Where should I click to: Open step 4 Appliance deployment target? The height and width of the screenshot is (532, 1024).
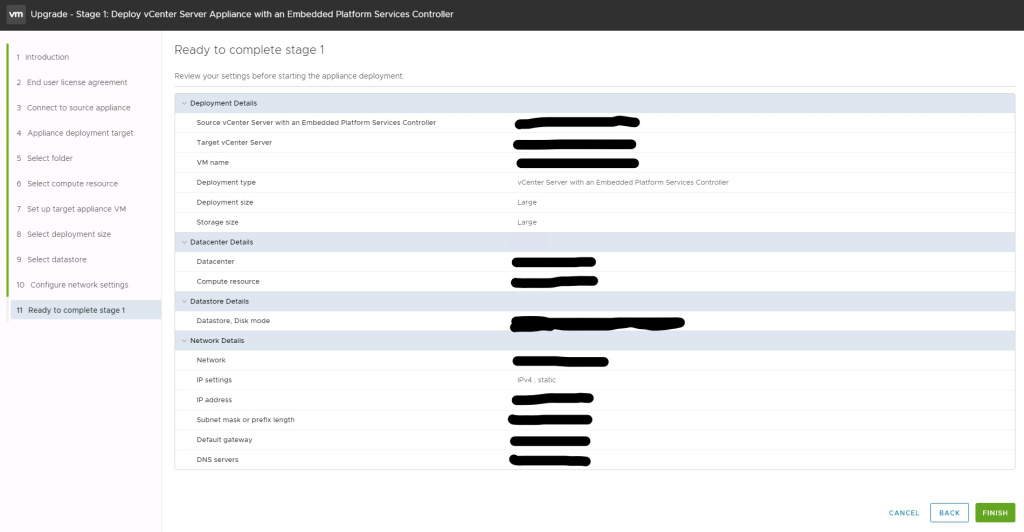[x=74, y=133]
